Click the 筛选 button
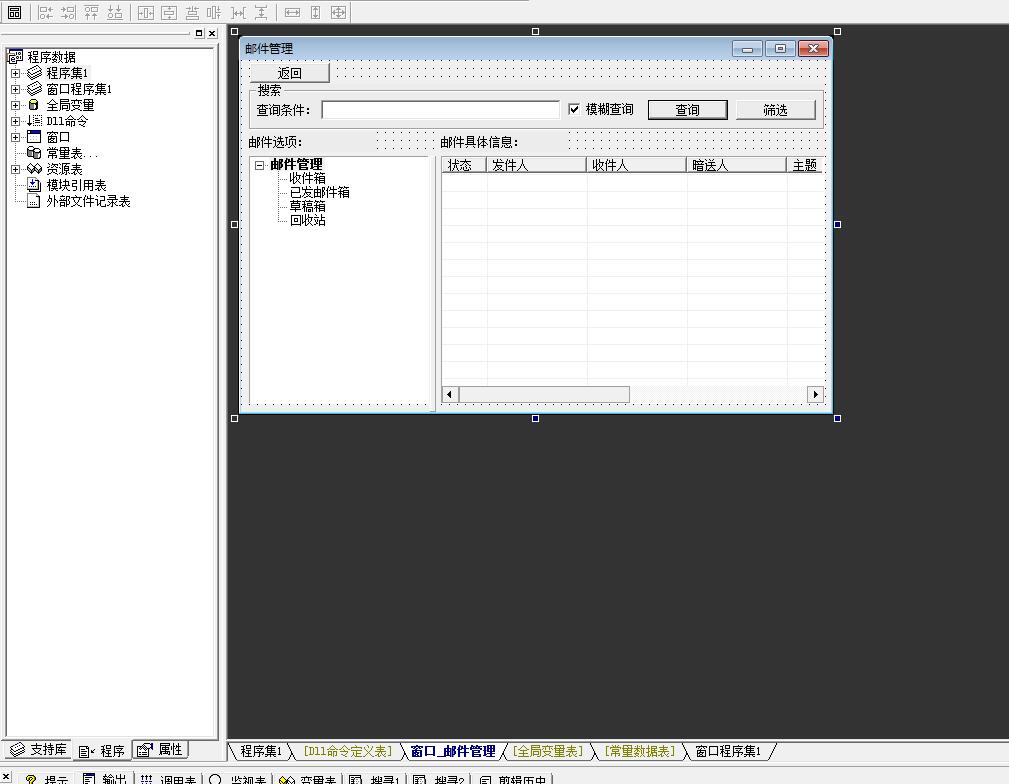This screenshot has height=784, width=1009. pyautogui.click(x=775, y=109)
